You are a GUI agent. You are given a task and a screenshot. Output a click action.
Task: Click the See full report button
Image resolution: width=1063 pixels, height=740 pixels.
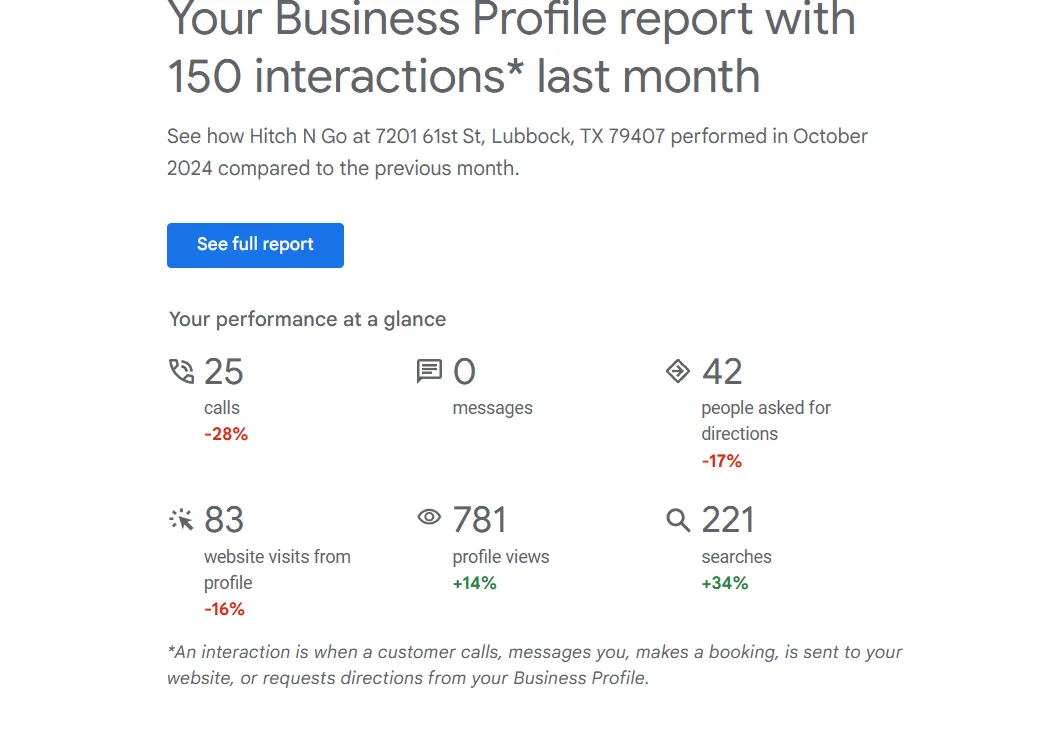(255, 245)
